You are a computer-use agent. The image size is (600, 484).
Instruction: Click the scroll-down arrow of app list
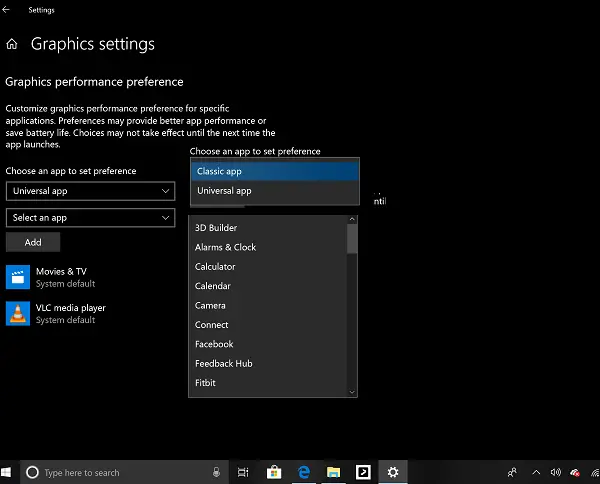click(x=352, y=392)
